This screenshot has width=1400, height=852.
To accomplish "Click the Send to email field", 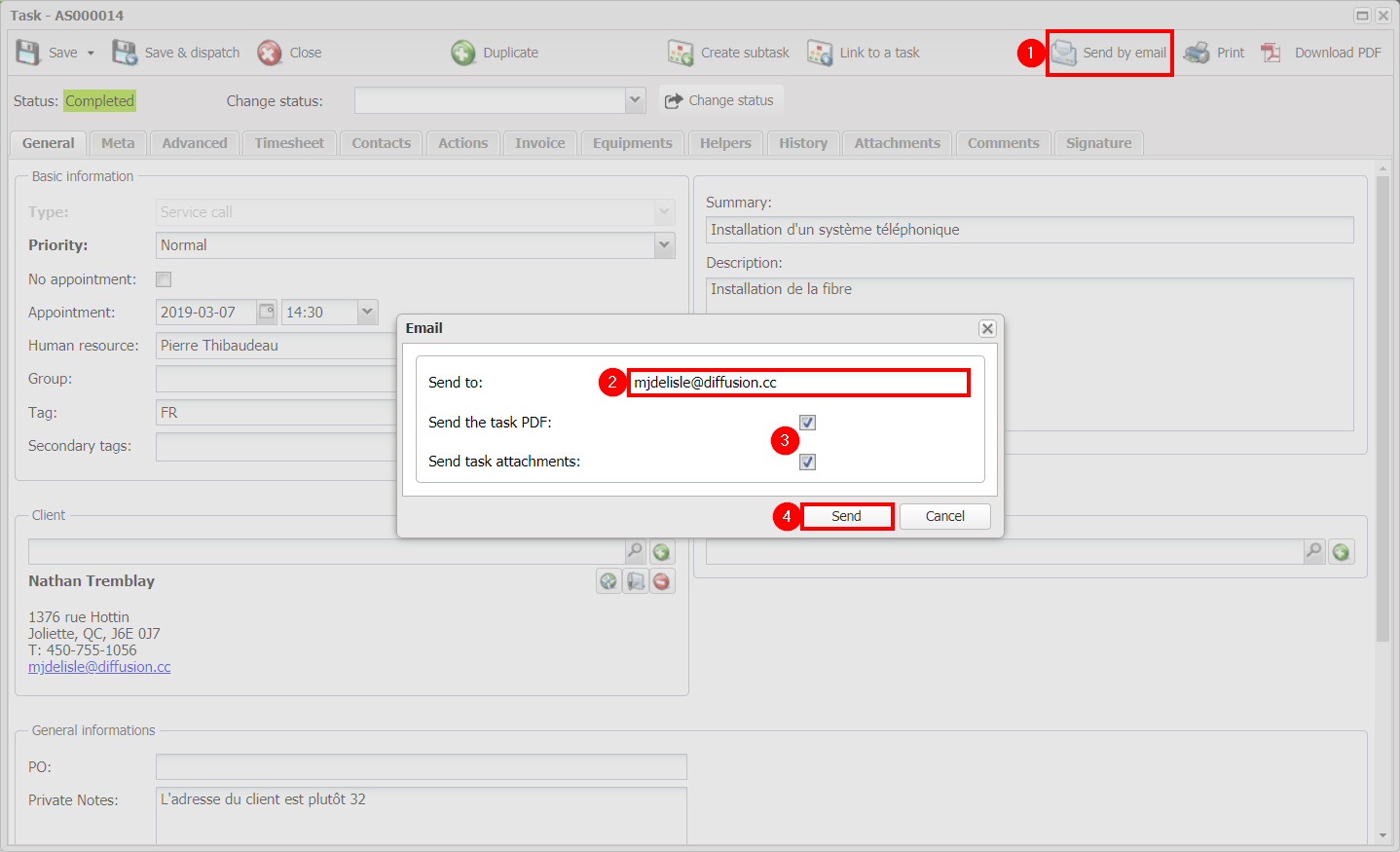I will [x=798, y=383].
